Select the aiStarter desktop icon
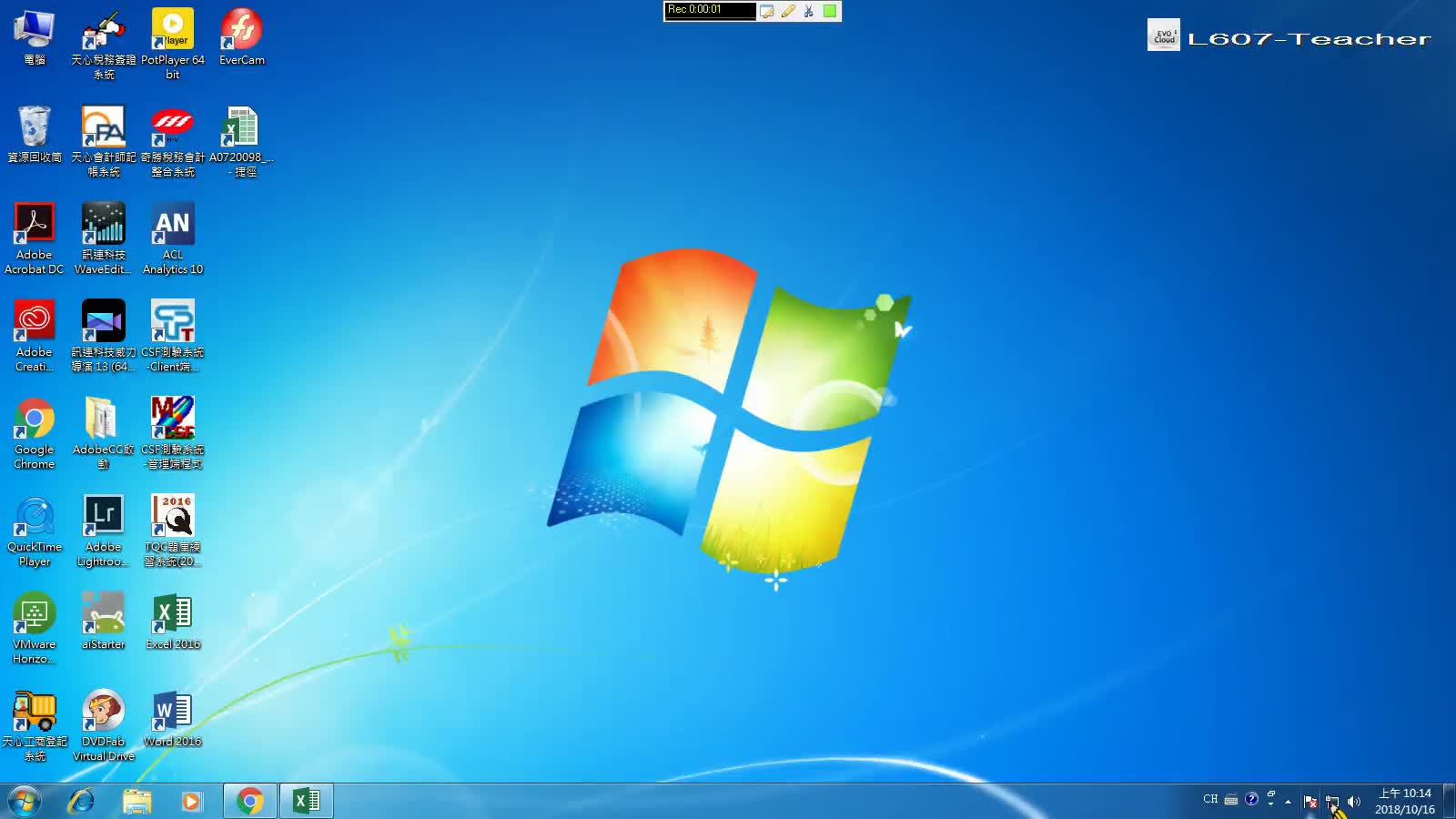 click(x=104, y=622)
